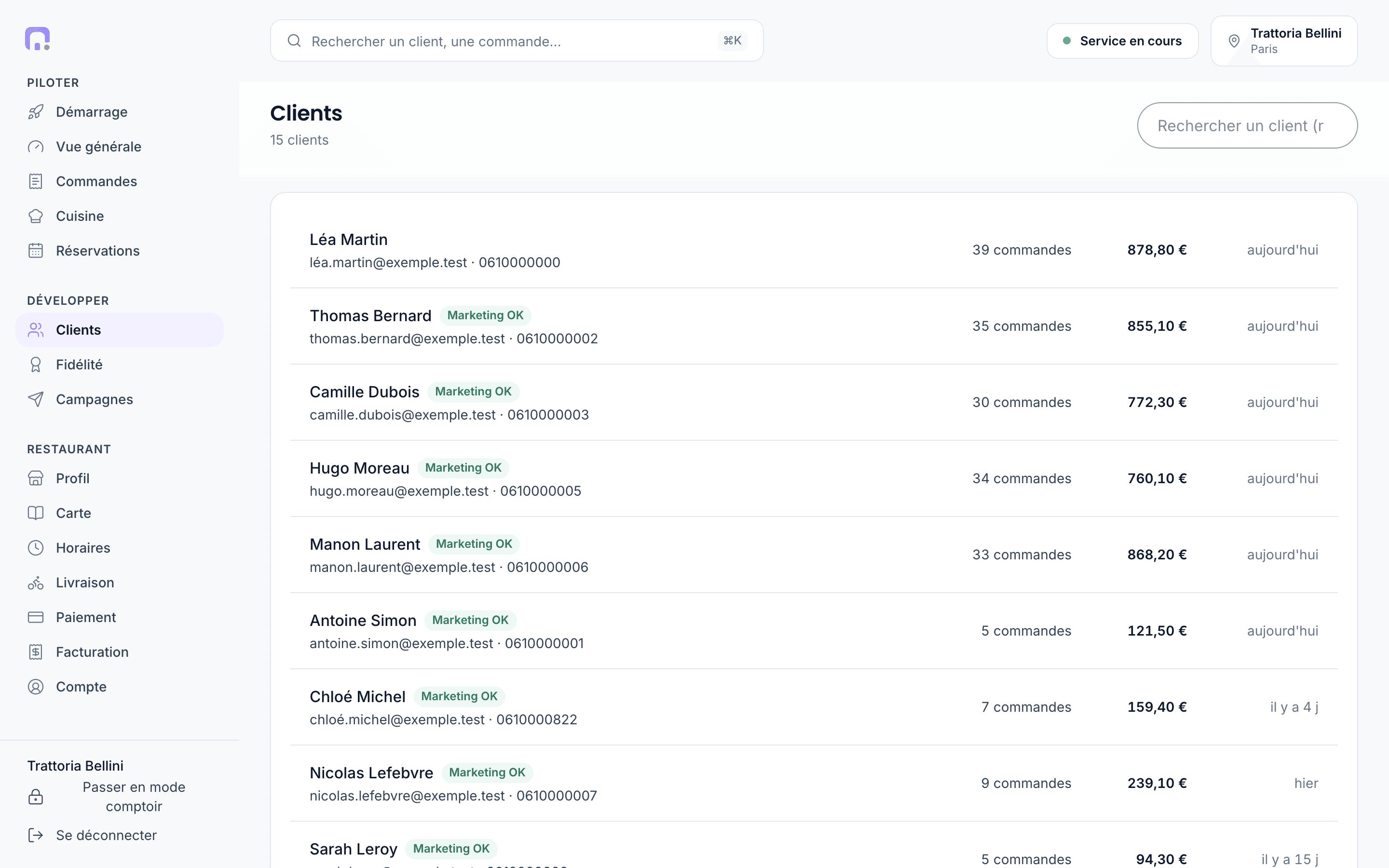Click the purple app logo
The image size is (1389, 868).
(37, 39)
